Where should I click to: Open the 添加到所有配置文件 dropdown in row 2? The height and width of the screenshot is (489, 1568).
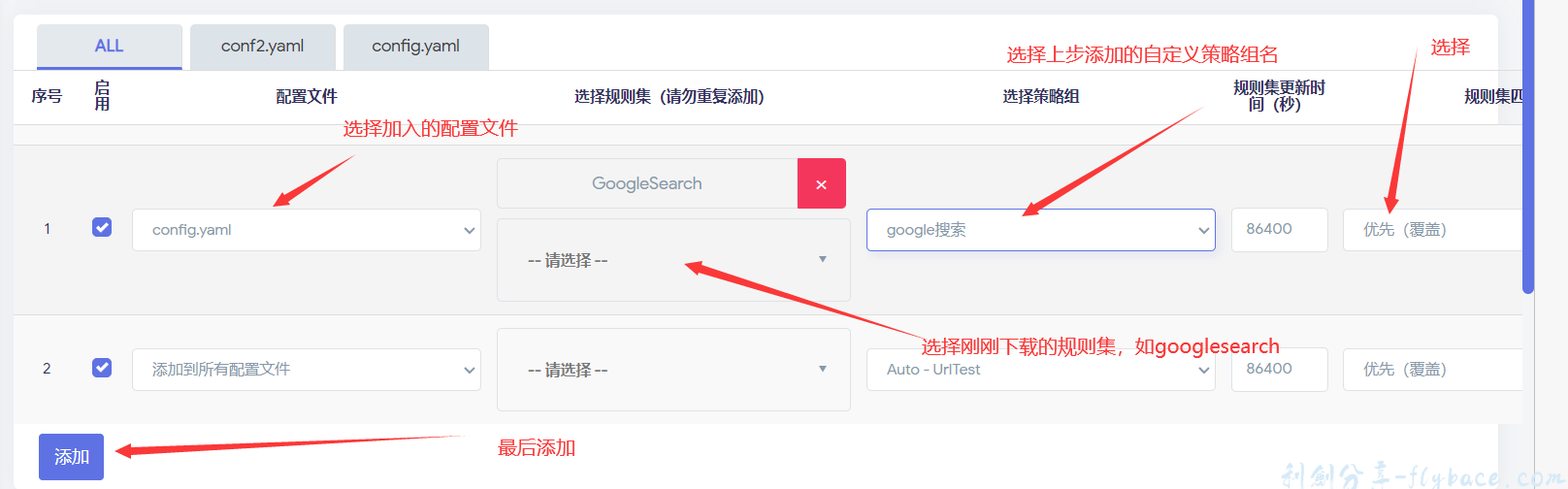(x=306, y=370)
